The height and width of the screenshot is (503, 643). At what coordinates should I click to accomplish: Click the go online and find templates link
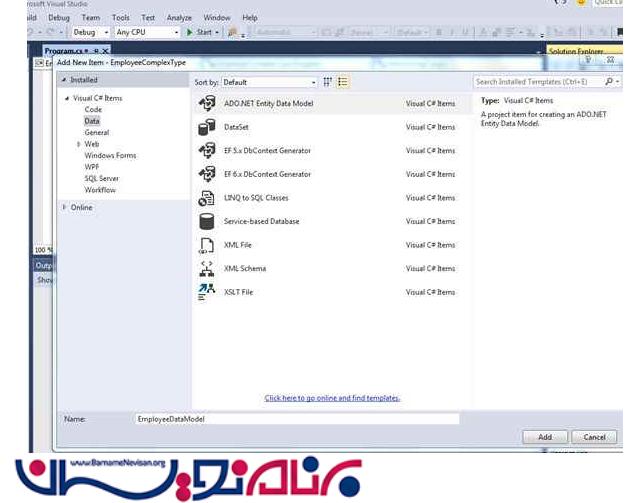[332, 398]
